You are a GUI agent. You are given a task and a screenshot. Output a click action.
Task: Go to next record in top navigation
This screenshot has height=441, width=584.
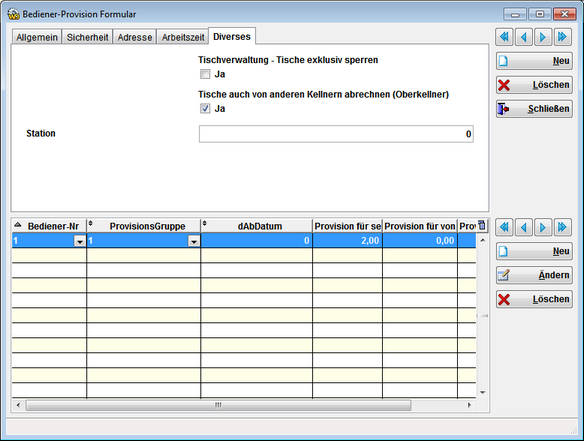(543, 37)
